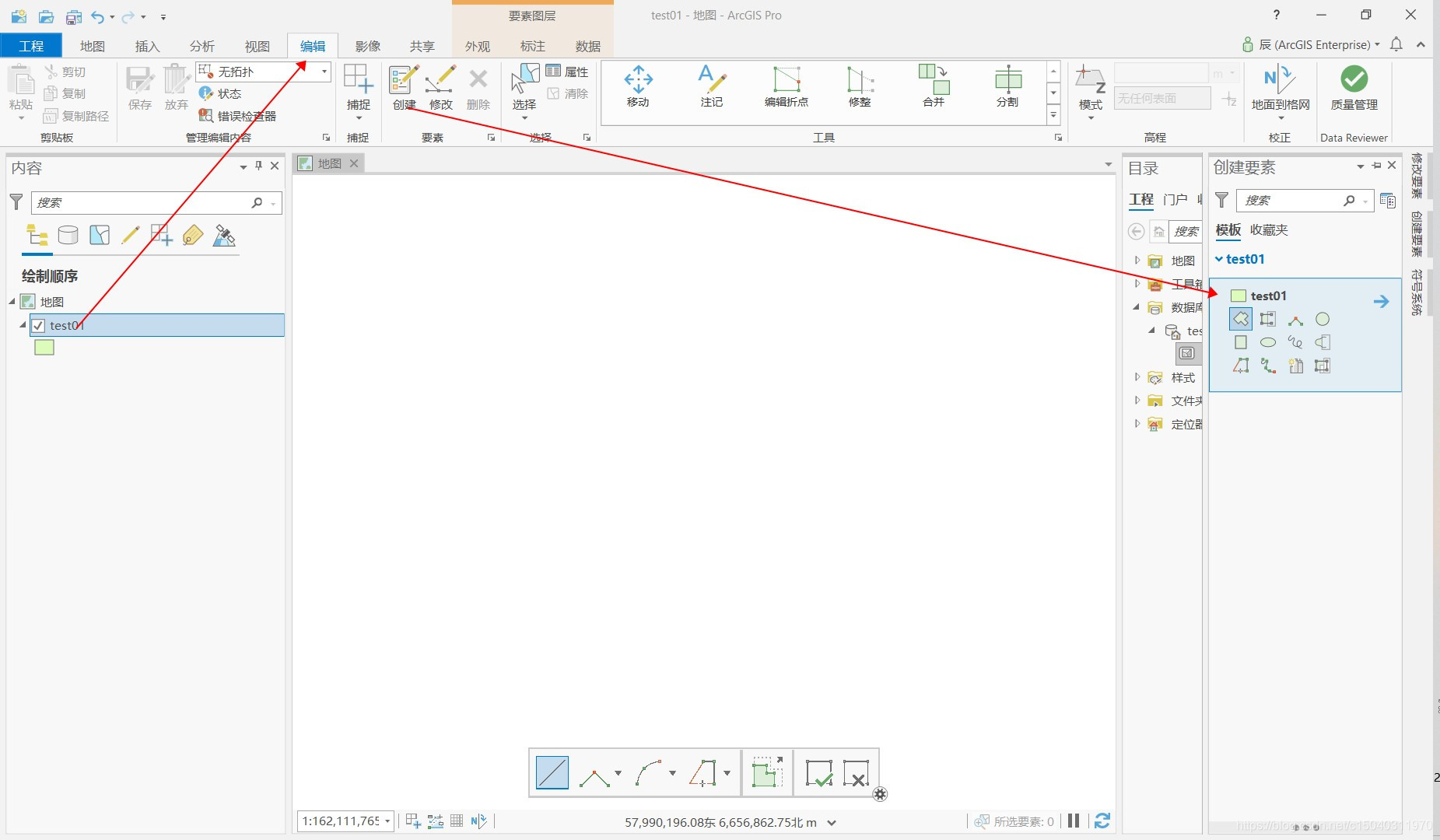Open 错误检查器 (Error Inspector)

click(237, 116)
